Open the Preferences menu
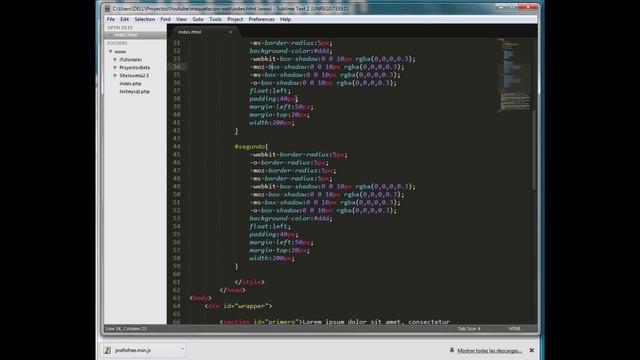The height and width of the screenshot is (360, 640). pos(262,19)
